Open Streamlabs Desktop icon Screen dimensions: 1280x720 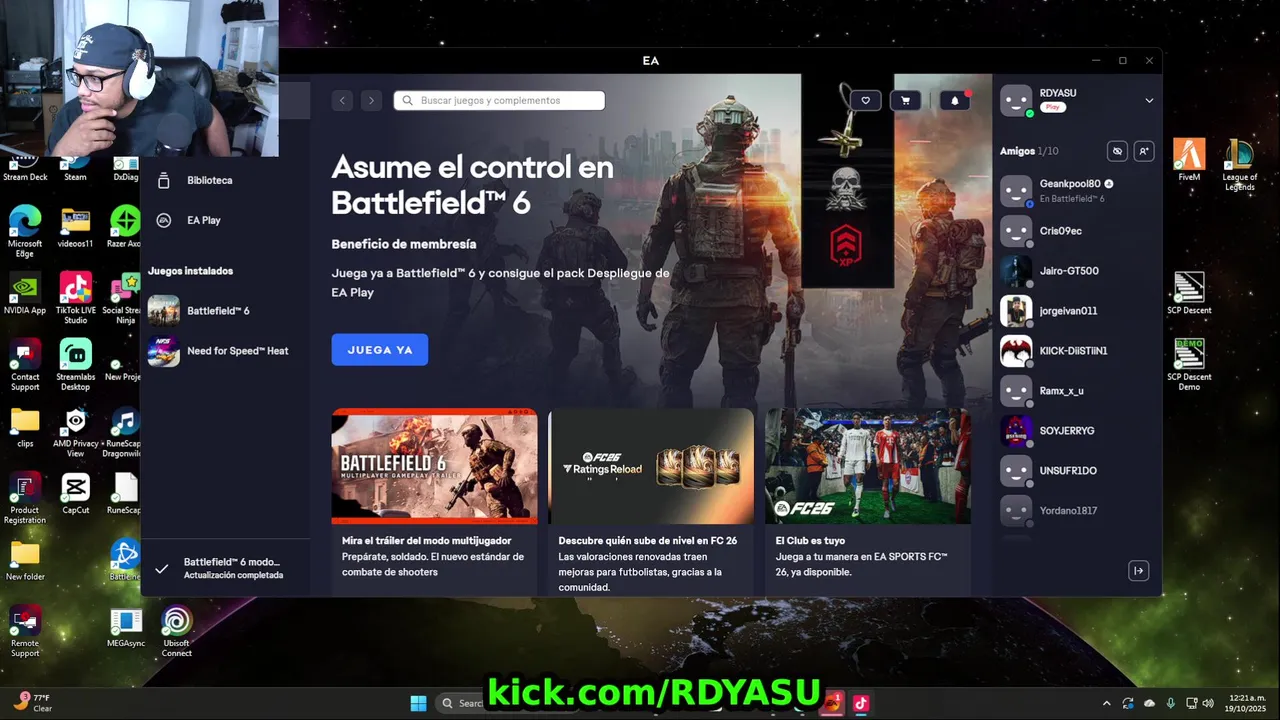[x=75, y=365]
